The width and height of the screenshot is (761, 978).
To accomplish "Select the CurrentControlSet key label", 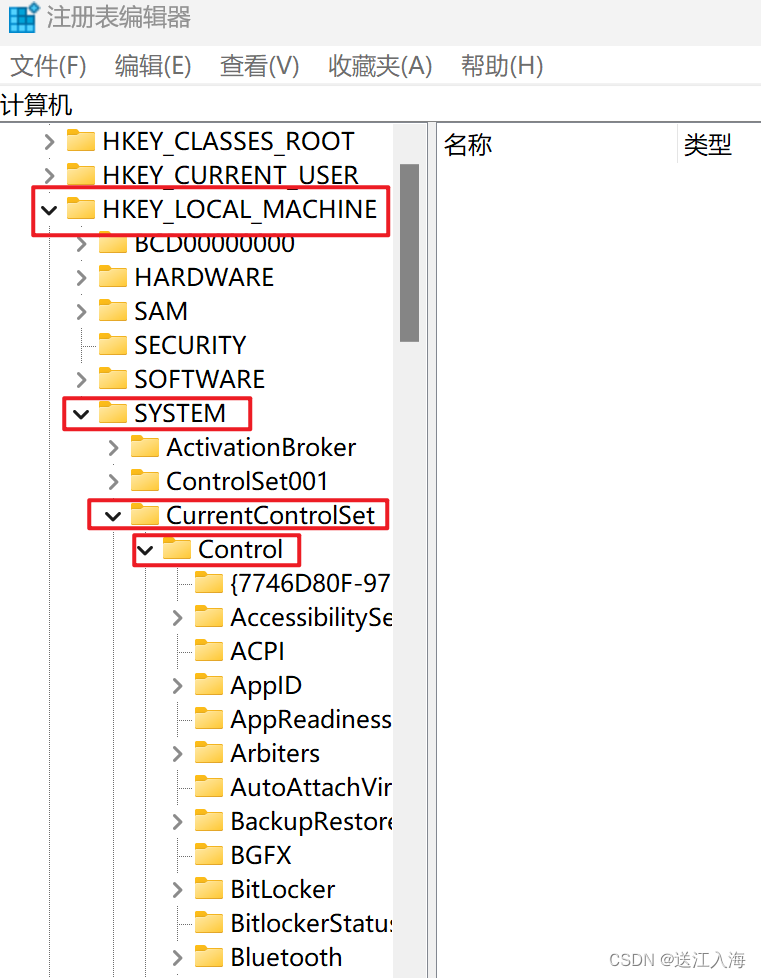I will [x=271, y=516].
